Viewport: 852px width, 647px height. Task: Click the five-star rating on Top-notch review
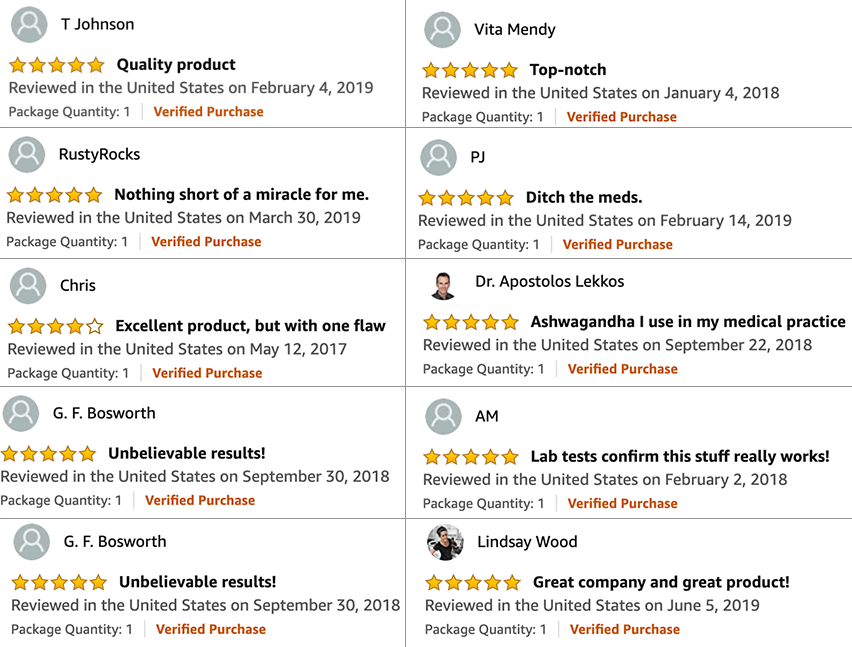click(x=470, y=70)
